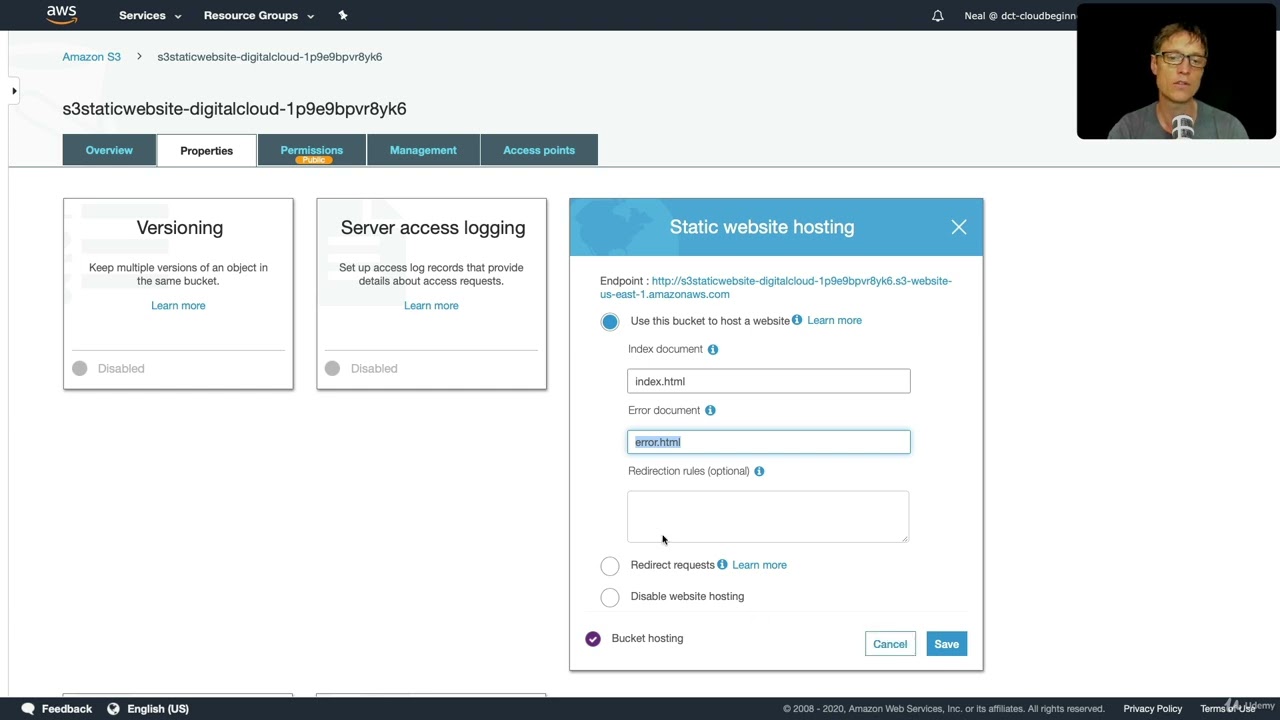
Task: Click the Redirection rules text area
Action: [768, 517]
